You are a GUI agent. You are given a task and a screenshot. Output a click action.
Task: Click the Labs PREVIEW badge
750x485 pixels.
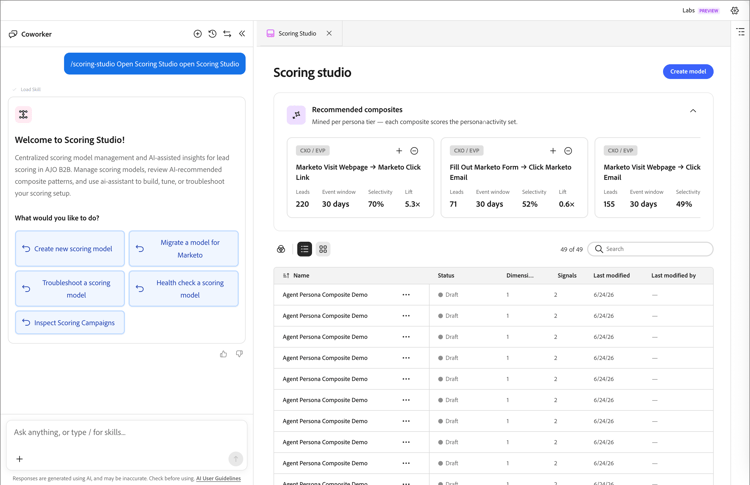click(708, 11)
